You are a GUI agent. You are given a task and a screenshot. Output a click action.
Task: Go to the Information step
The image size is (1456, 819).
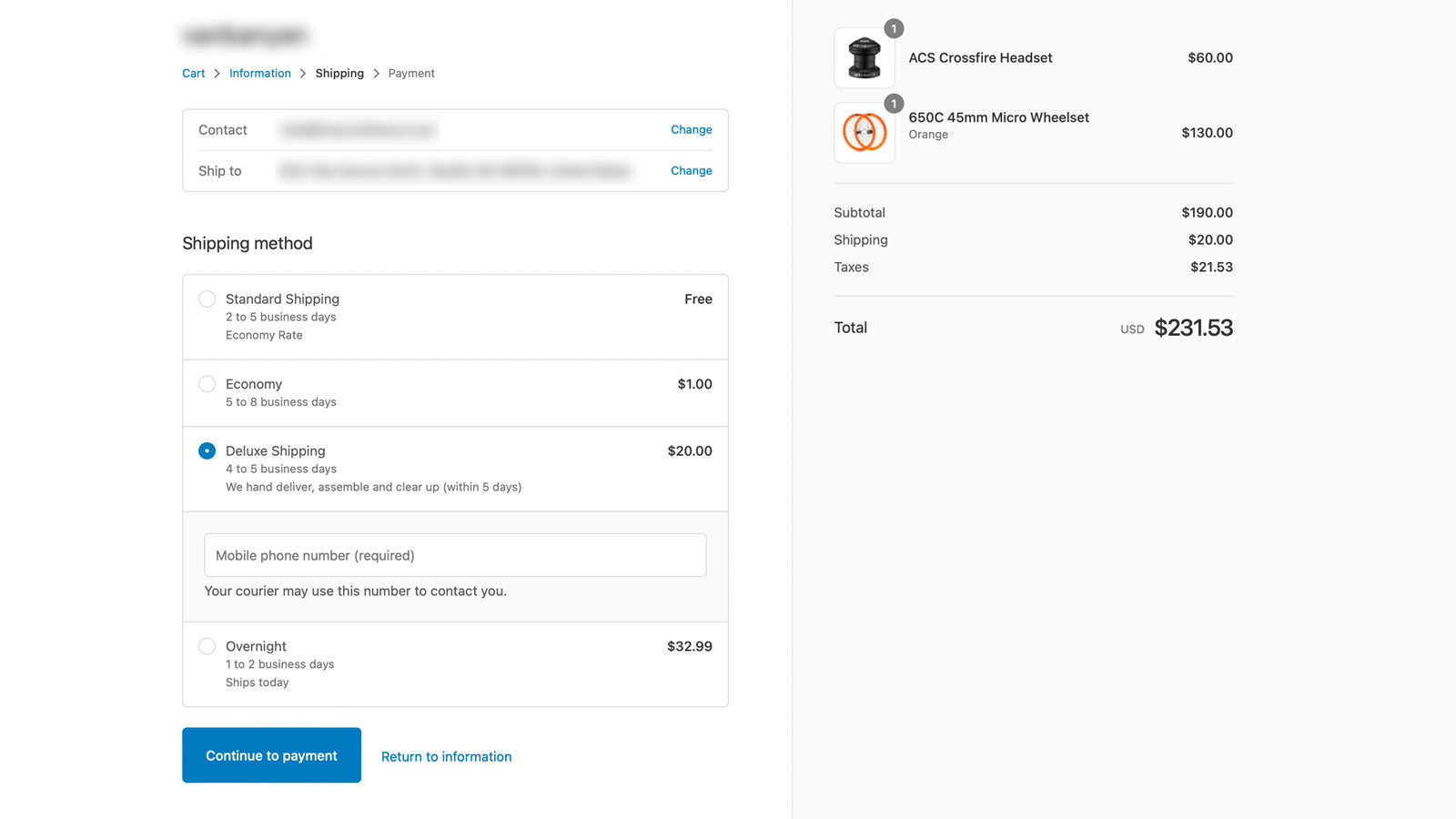[259, 73]
